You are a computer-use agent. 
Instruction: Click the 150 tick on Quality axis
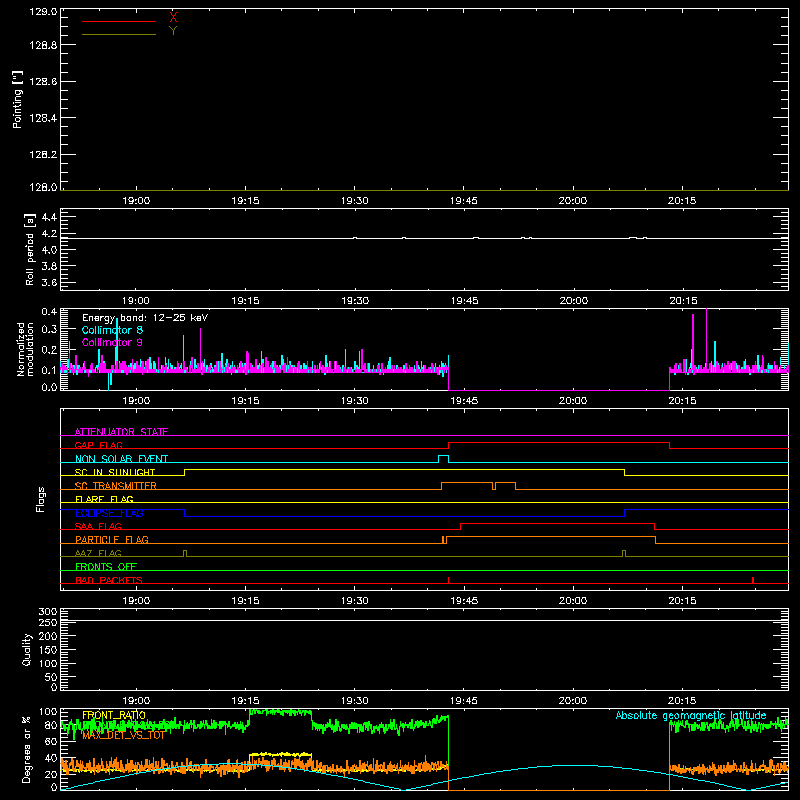(x=48, y=650)
